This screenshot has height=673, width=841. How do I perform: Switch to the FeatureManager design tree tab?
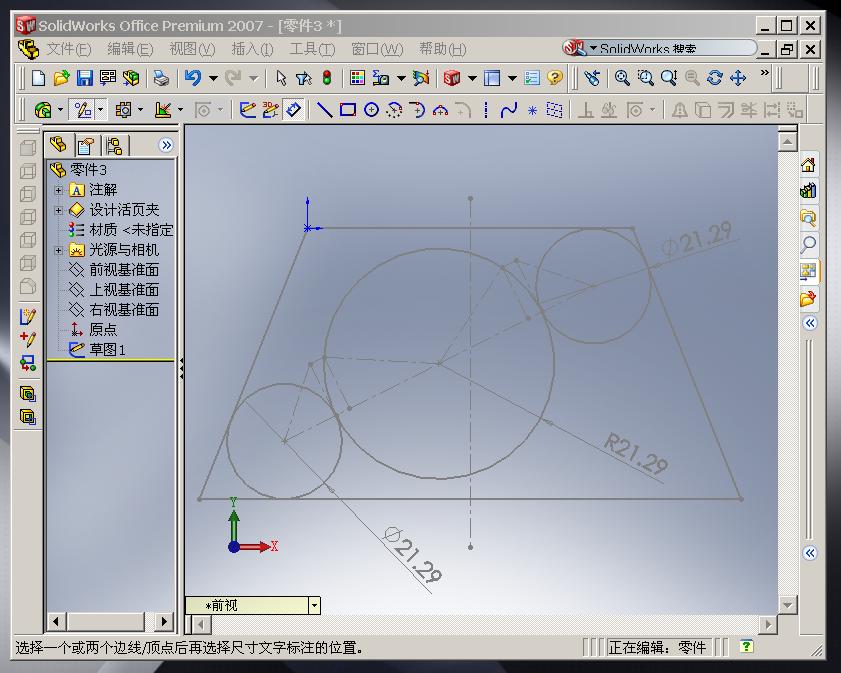58,145
